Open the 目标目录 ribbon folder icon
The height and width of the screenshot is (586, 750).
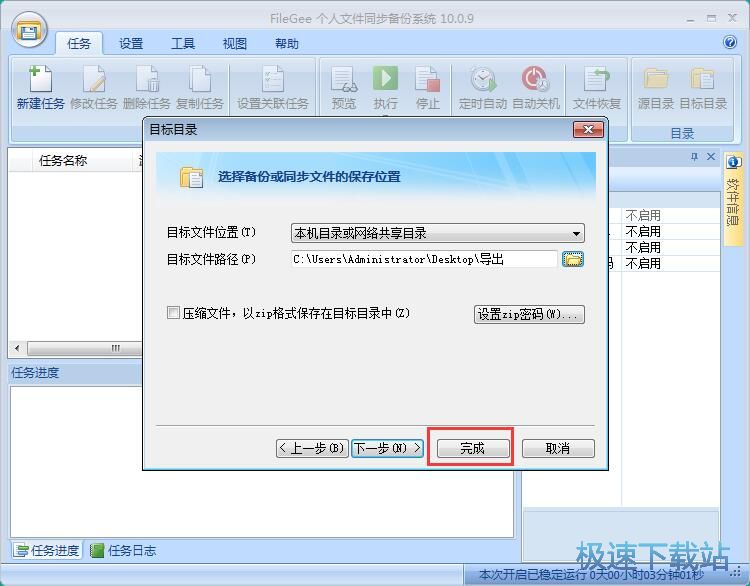703,79
